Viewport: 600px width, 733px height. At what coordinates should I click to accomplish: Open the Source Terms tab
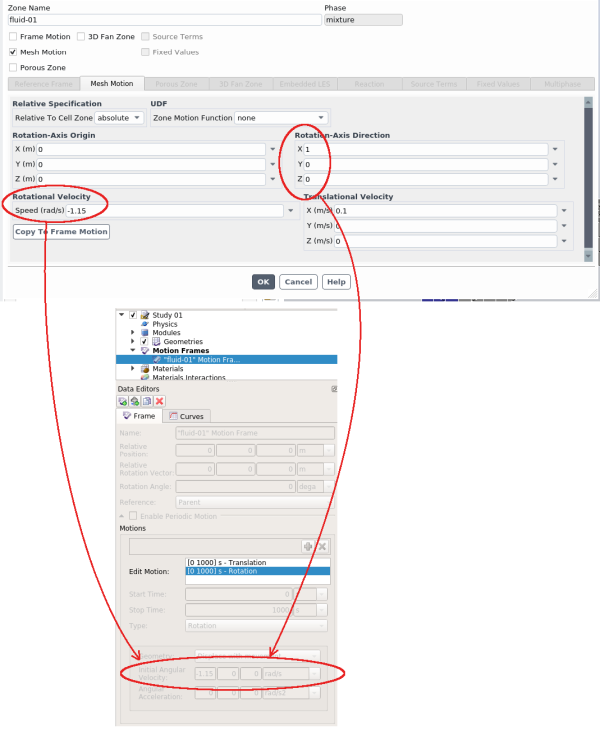tap(434, 84)
